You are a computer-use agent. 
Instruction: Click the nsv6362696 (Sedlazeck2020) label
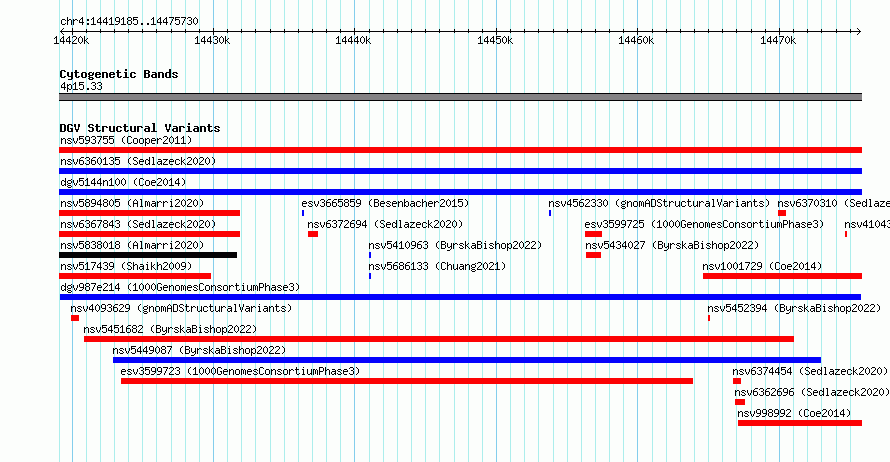812,392
